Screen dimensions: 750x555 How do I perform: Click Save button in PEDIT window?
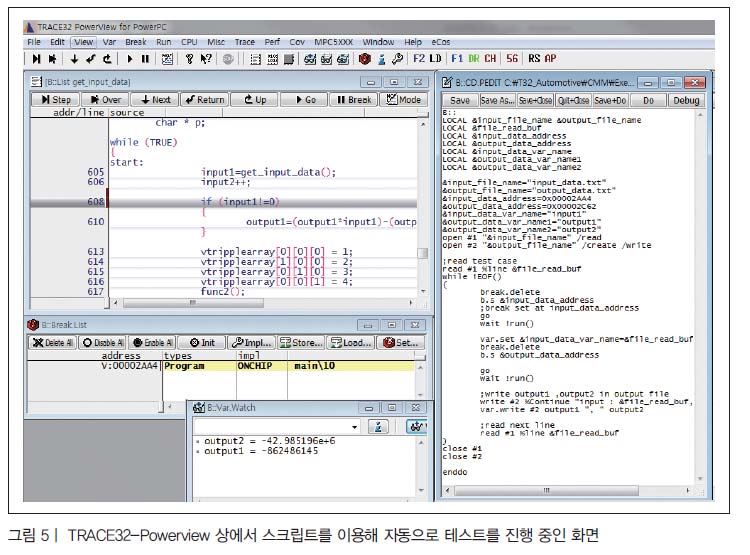coord(460,100)
